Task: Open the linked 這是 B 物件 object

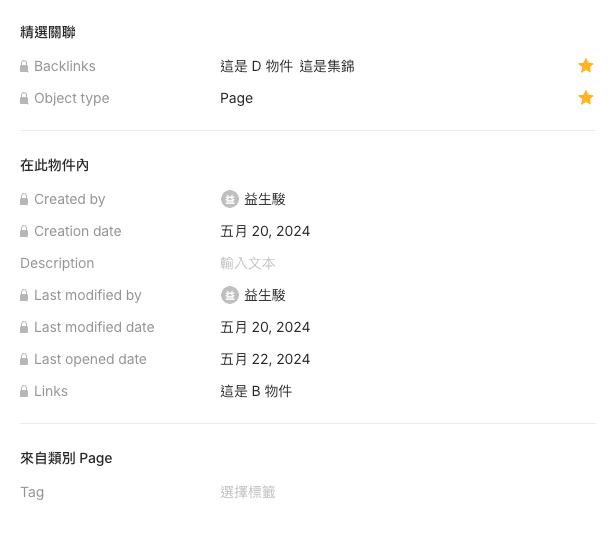Action: click(x=256, y=391)
